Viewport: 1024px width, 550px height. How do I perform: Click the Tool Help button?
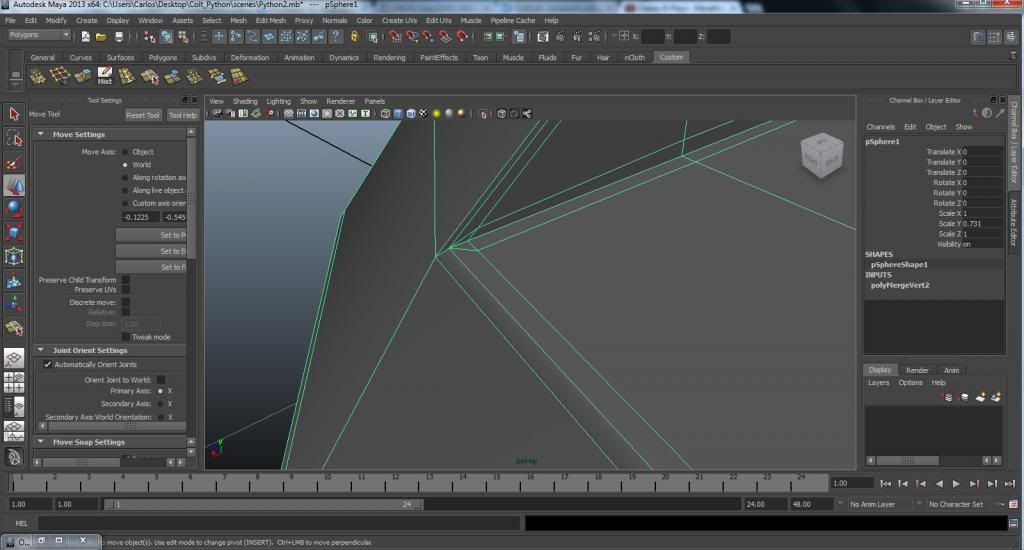(182, 115)
